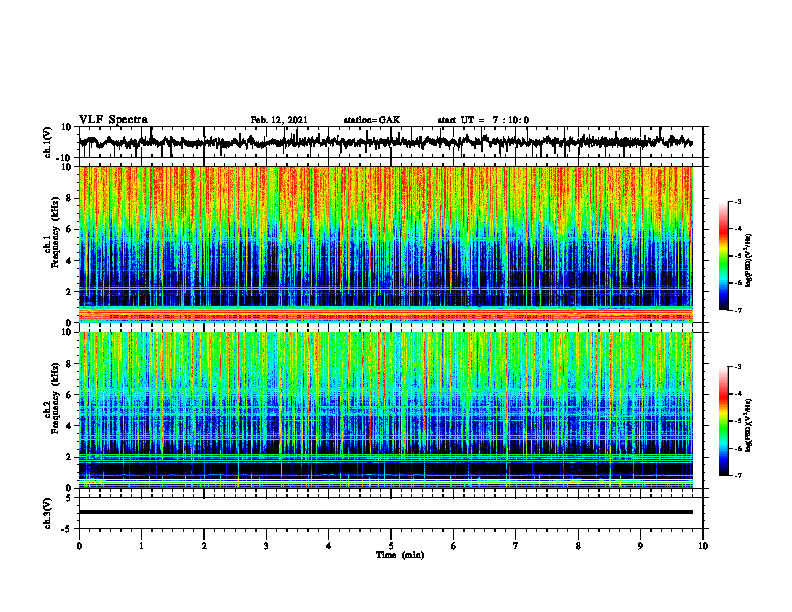Click the "ch.1(V)" waveform axis label
This screenshot has width=792, height=612.
[x=48, y=142]
